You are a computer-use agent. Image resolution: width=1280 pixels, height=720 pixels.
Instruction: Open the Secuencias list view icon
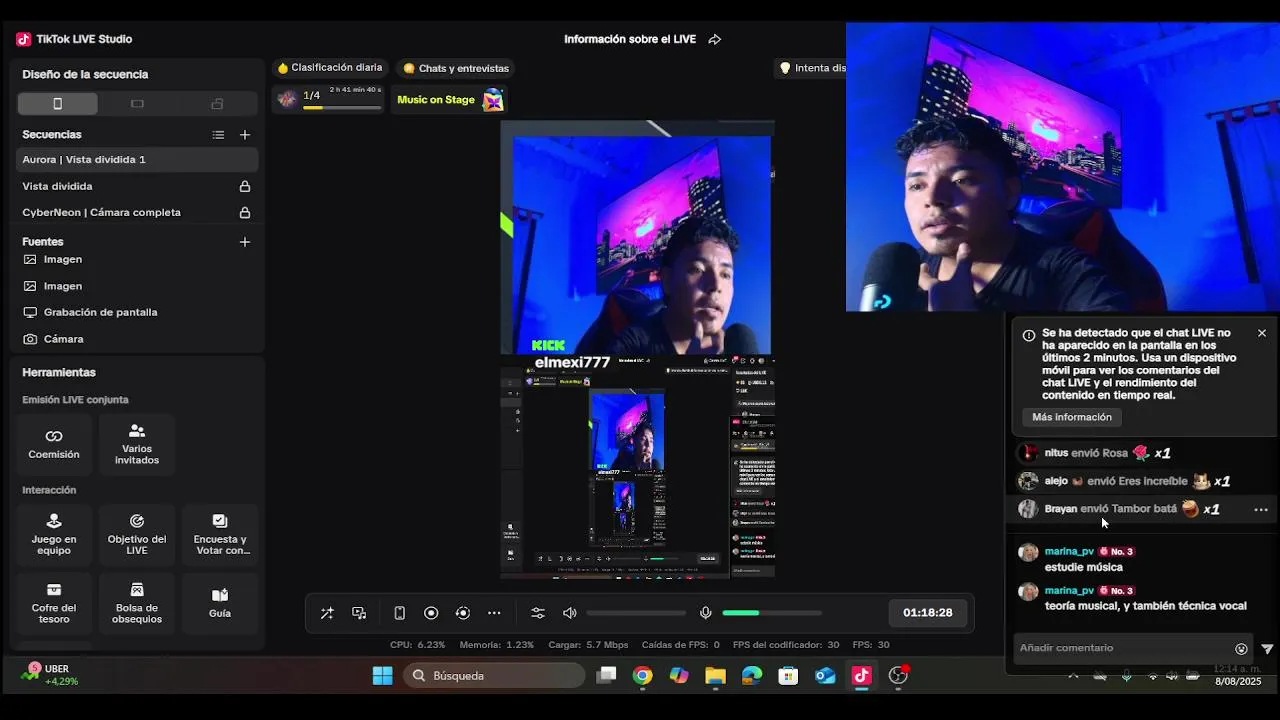[218, 135]
